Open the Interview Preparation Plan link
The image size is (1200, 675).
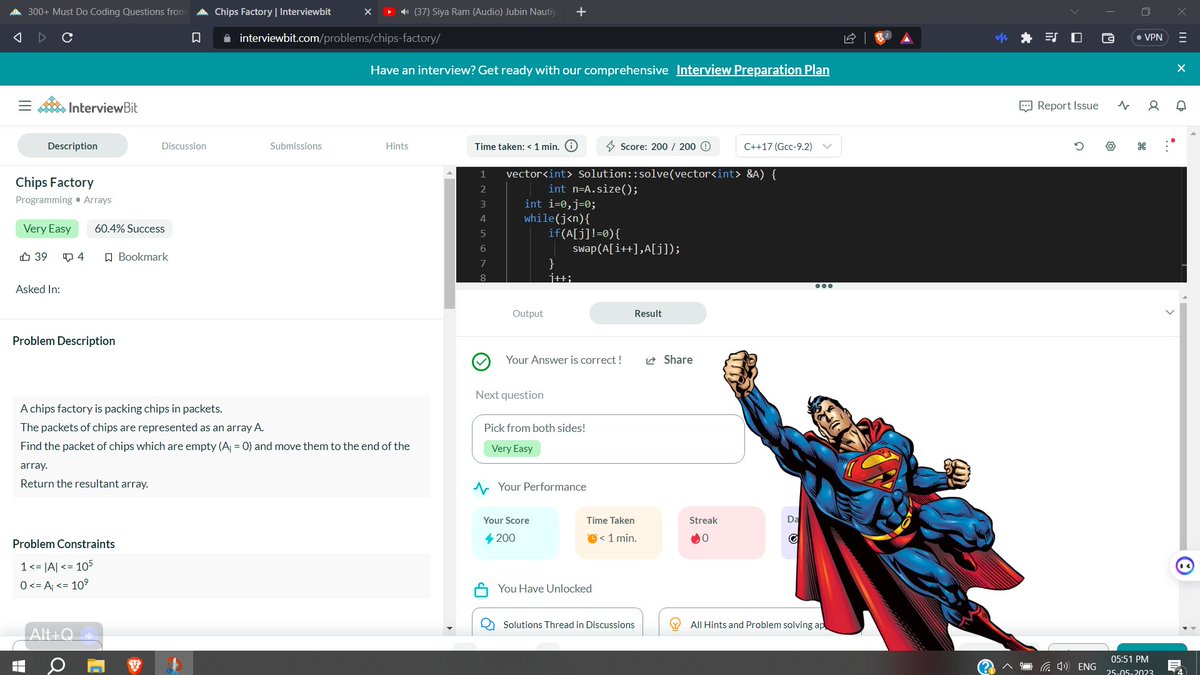tap(753, 70)
